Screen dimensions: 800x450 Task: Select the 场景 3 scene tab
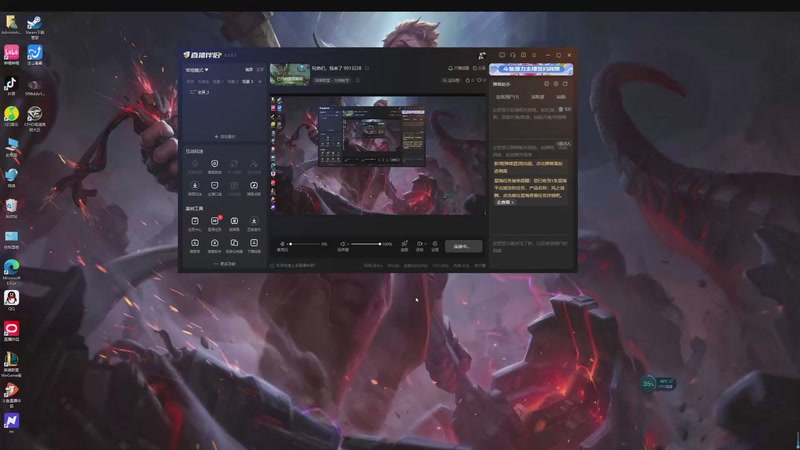click(x=247, y=82)
